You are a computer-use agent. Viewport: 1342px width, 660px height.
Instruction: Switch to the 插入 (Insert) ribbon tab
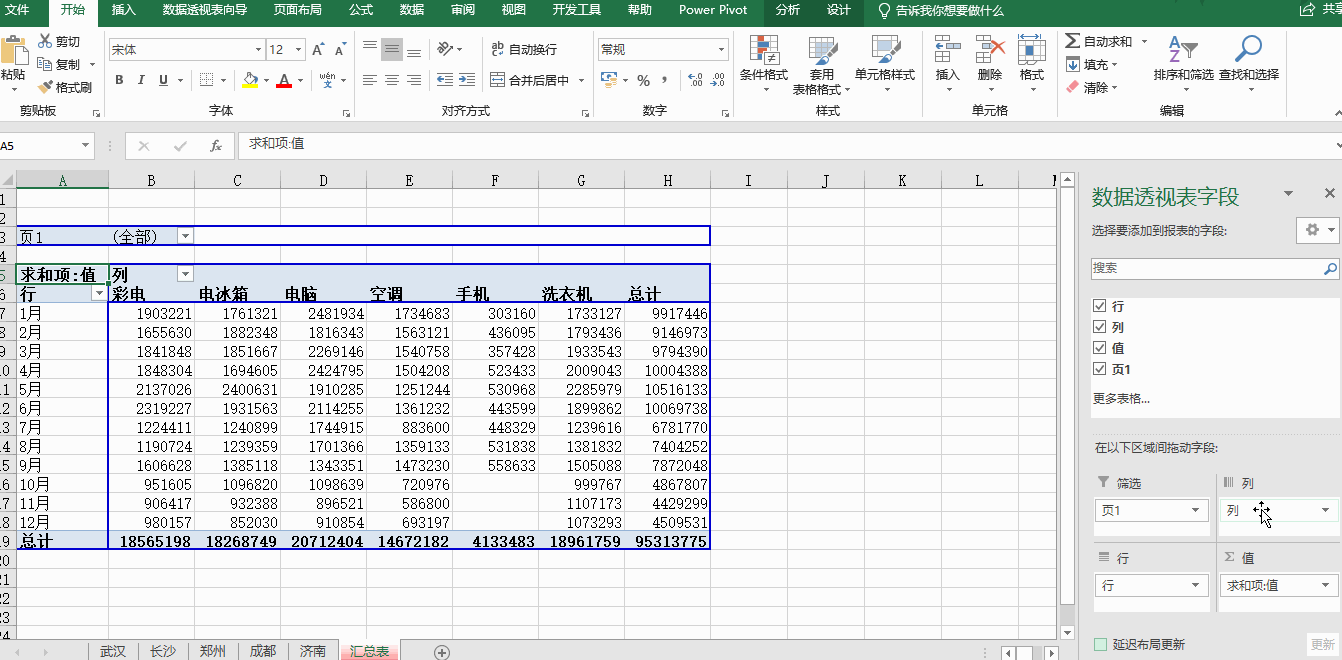click(x=124, y=10)
